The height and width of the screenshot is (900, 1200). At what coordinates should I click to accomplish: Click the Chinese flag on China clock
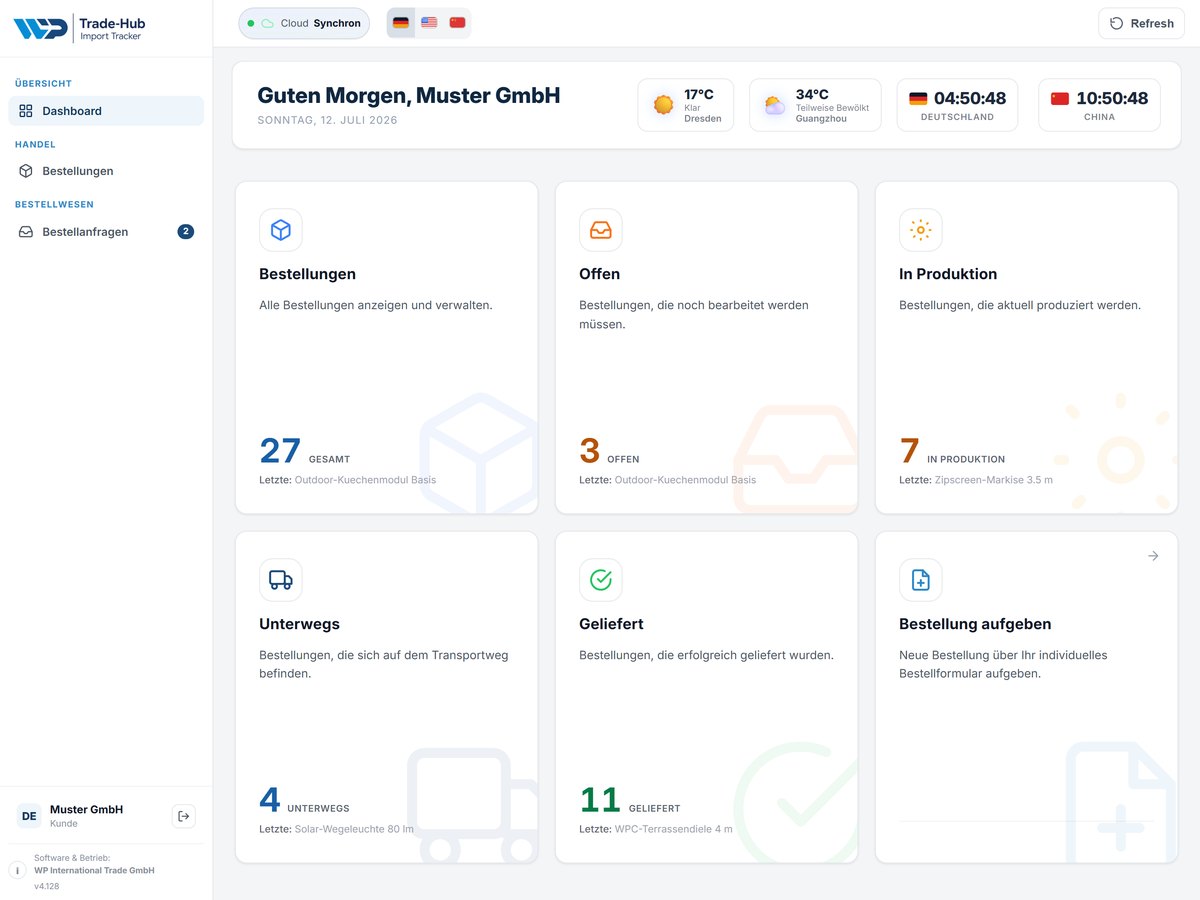pos(1060,98)
